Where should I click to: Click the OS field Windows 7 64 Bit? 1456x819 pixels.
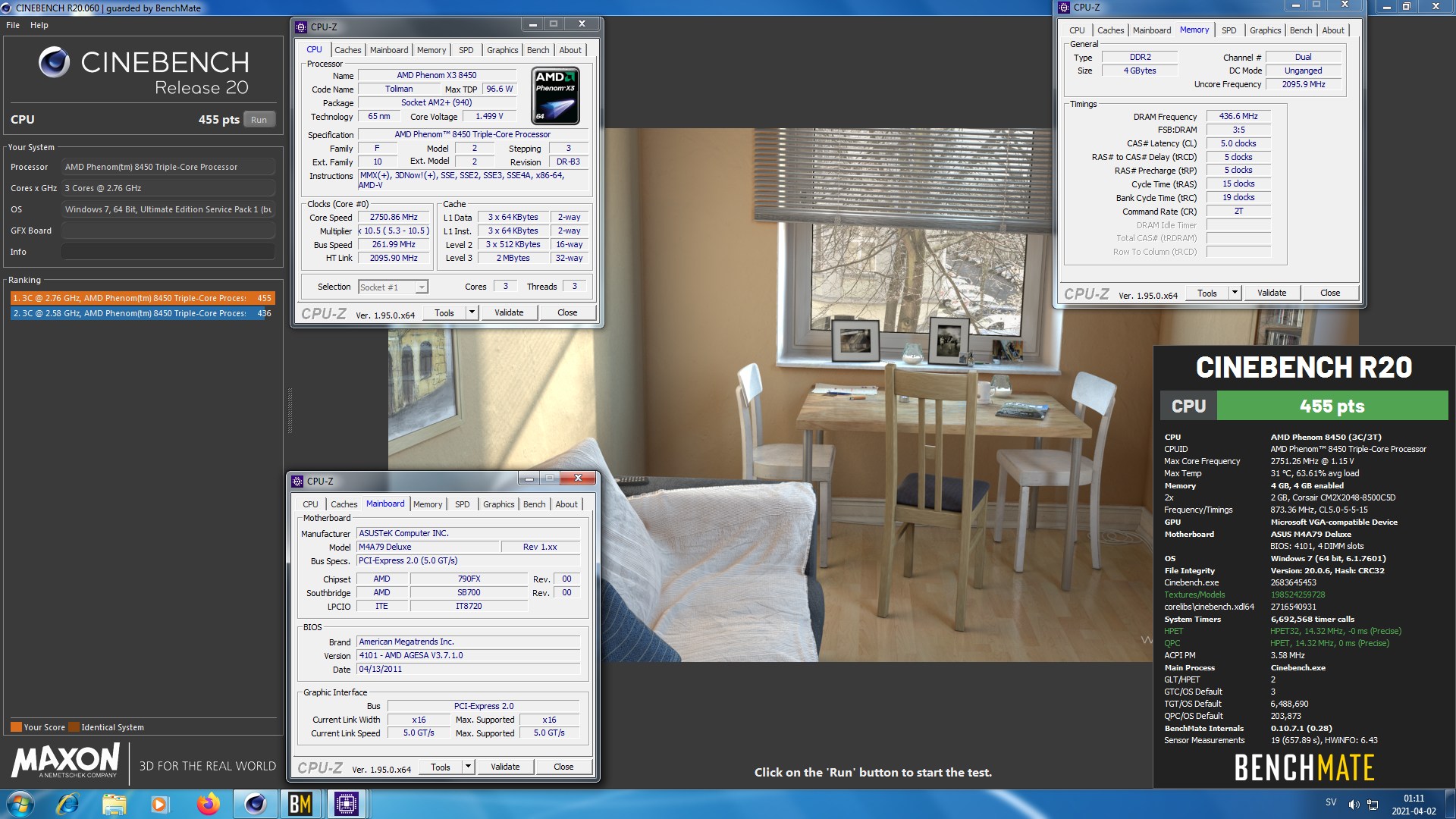[x=168, y=209]
